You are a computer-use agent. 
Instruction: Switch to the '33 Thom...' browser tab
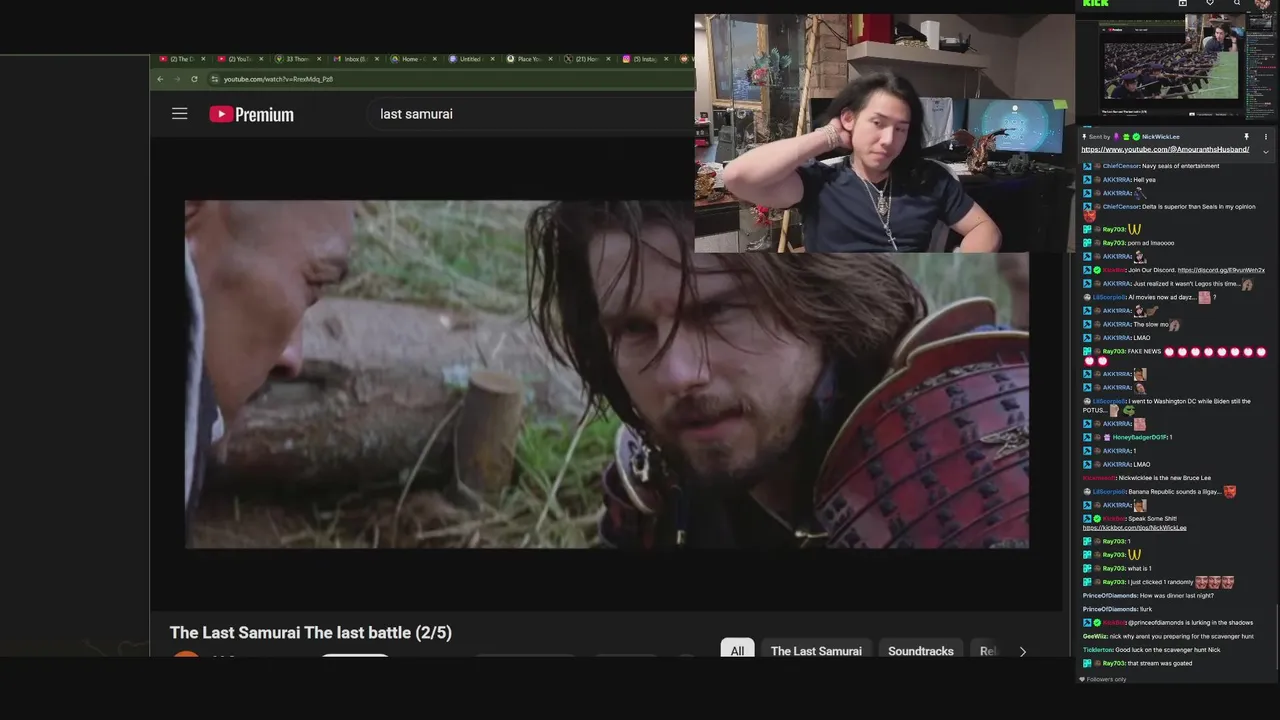pos(298,59)
